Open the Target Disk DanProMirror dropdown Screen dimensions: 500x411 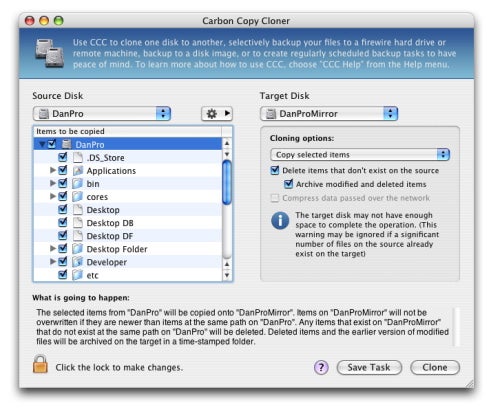point(329,114)
